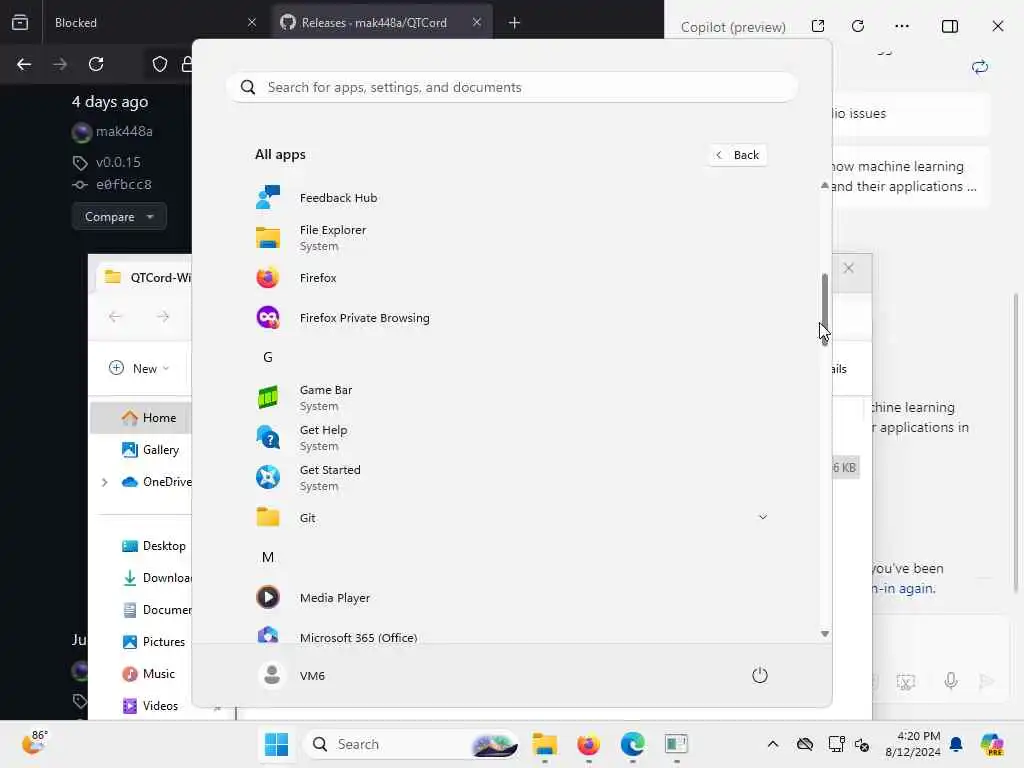
Task: Click Copilot microphone input icon
Action: click(951, 681)
